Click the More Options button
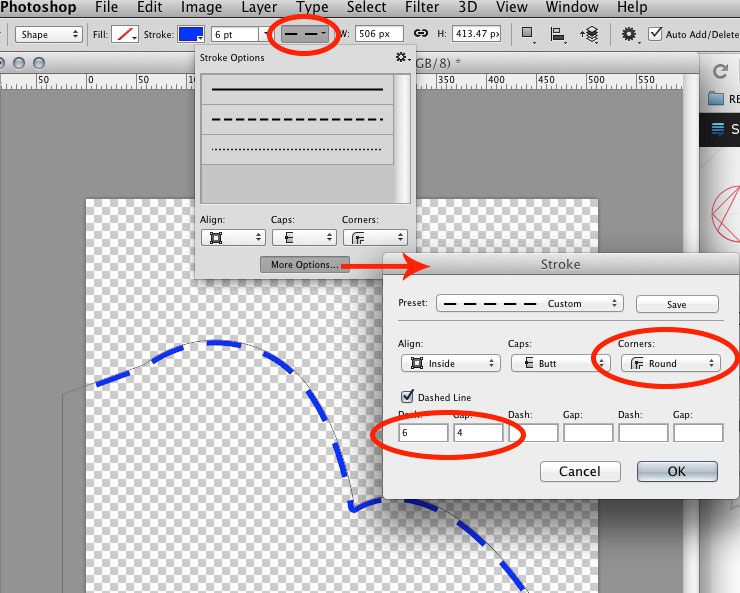 305,265
